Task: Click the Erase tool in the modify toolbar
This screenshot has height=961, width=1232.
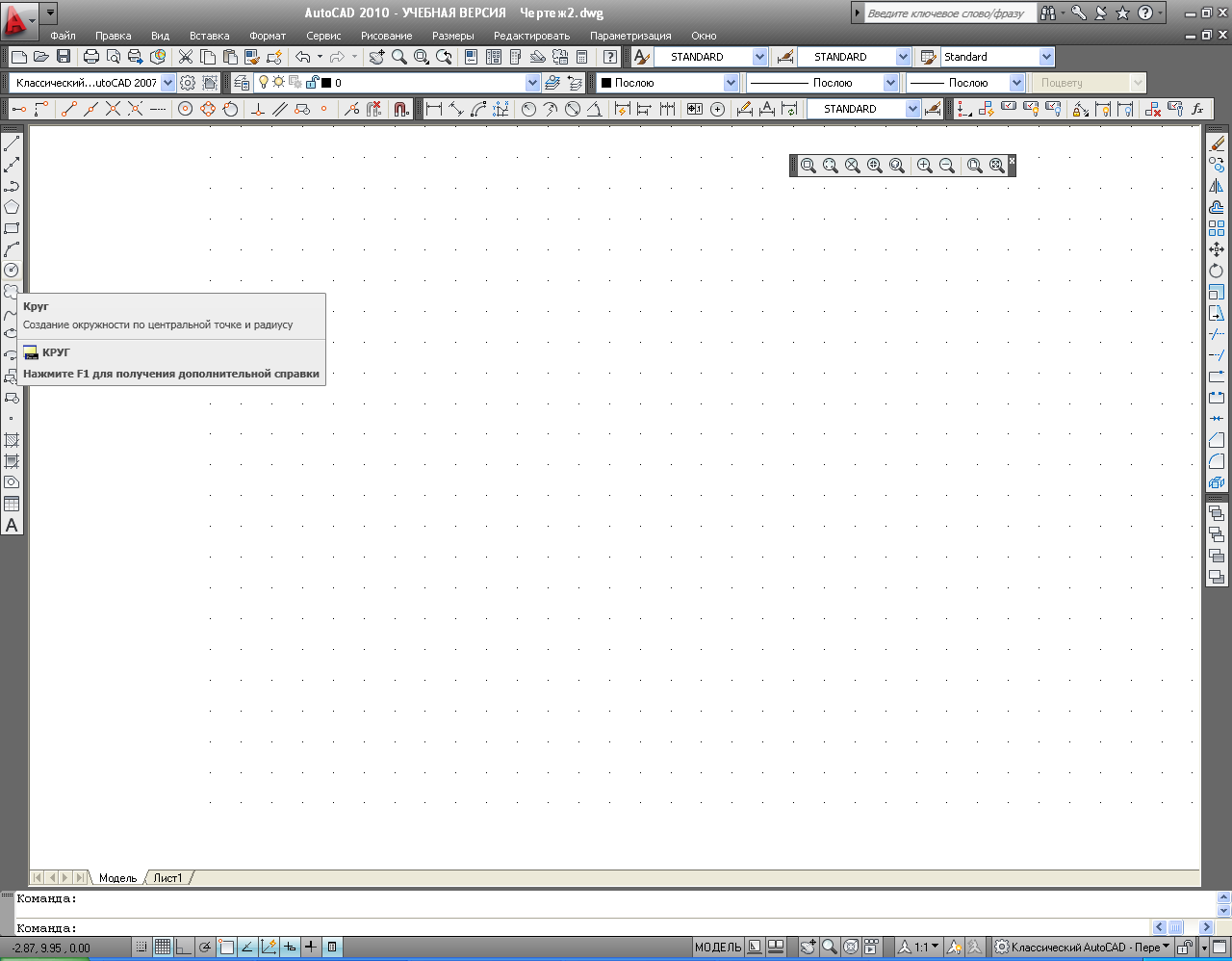Action: pos(1217,143)
